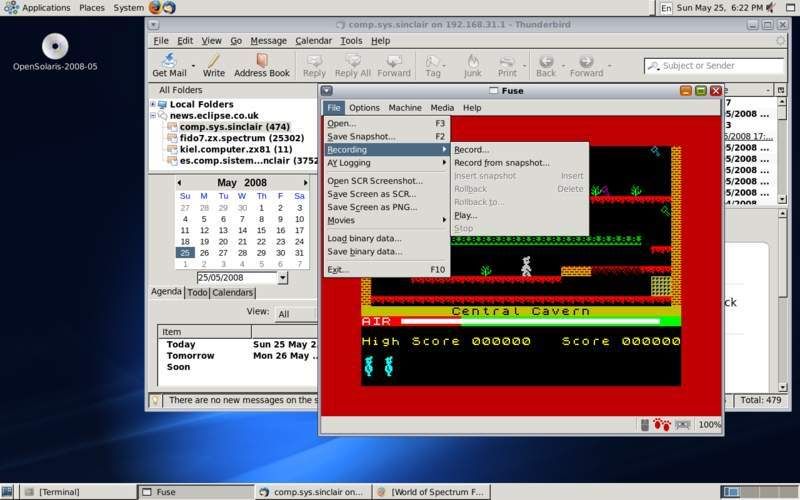This screenshot has height=500, width=800.
Task: Click the volume icon in the top panel
Action: pyautogui.click(x=771, y=8)
